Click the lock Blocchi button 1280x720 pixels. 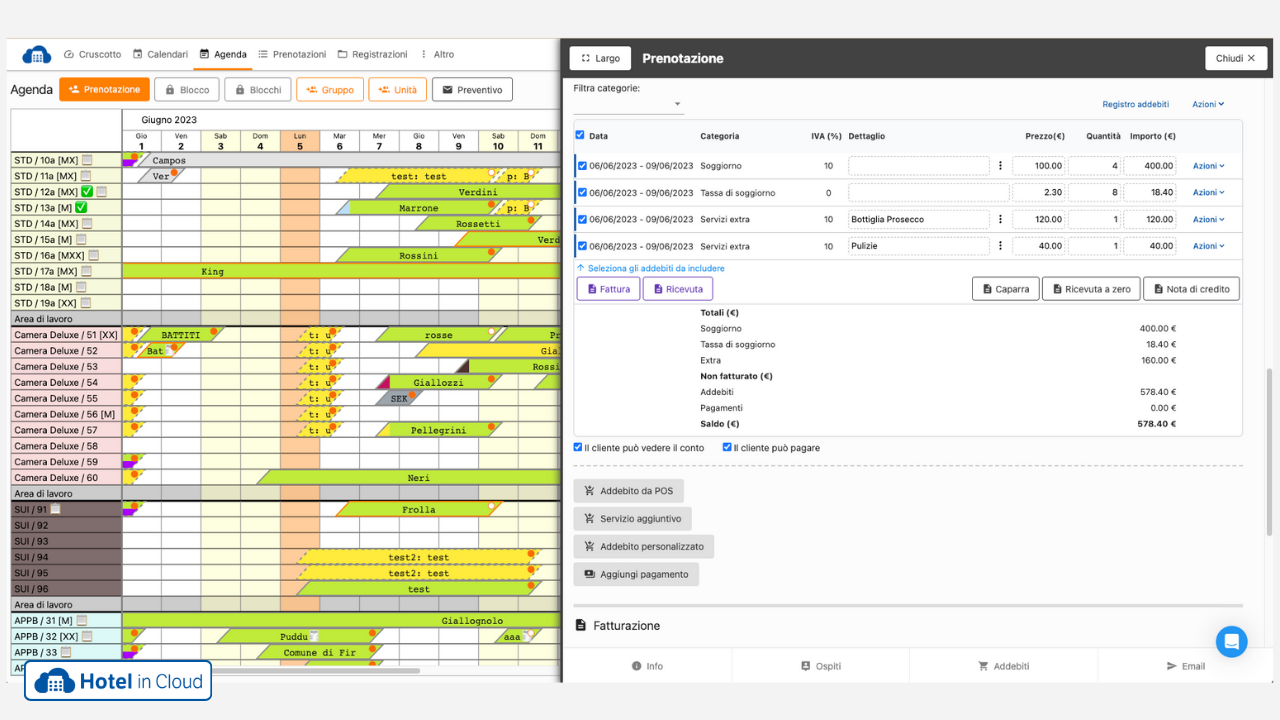click(258, 90)
